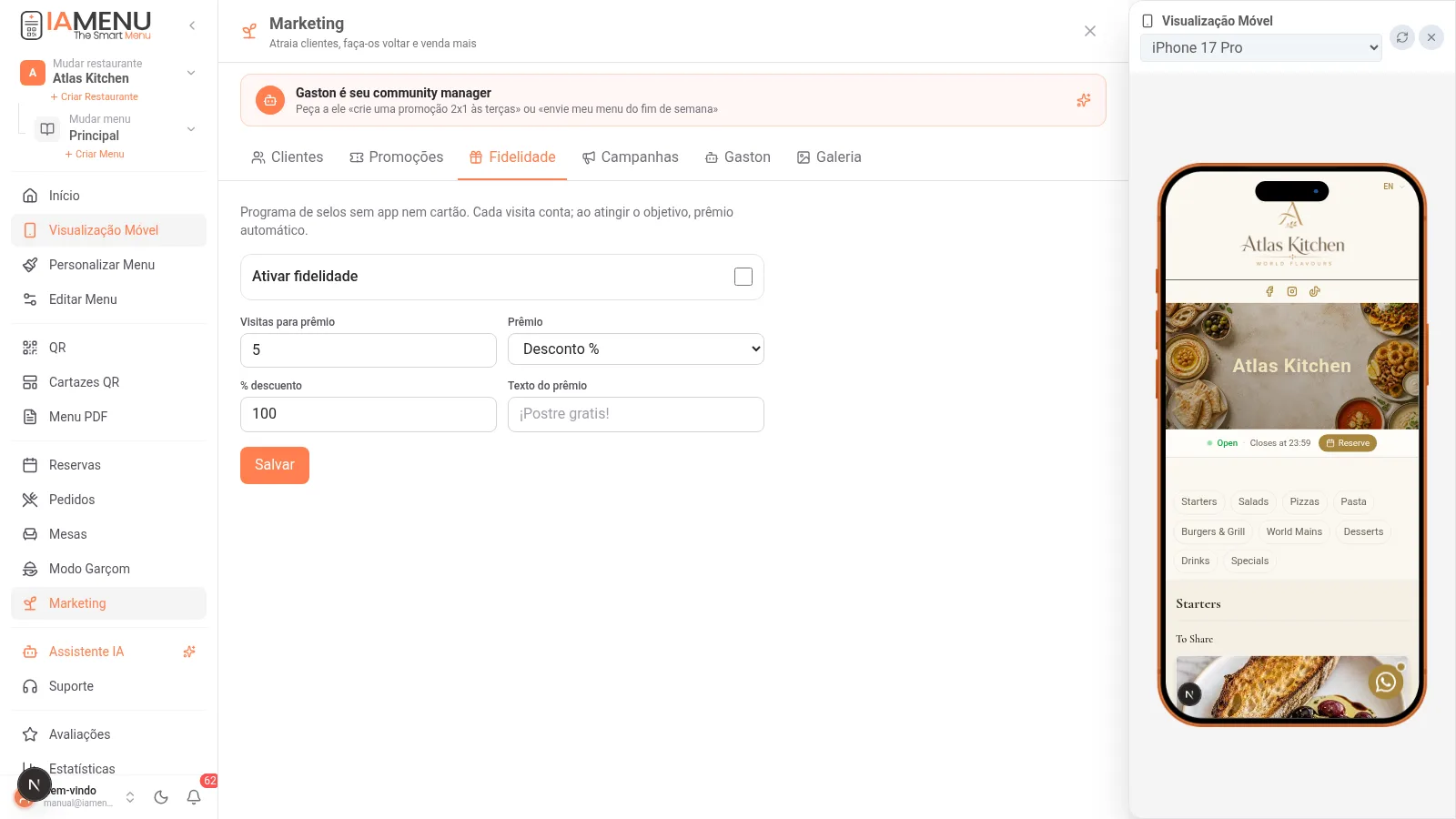Switch to the Fidelidade tab
Image resolution: width=1456 pixels, height=819 pixels.
click(x=512, y=157)
